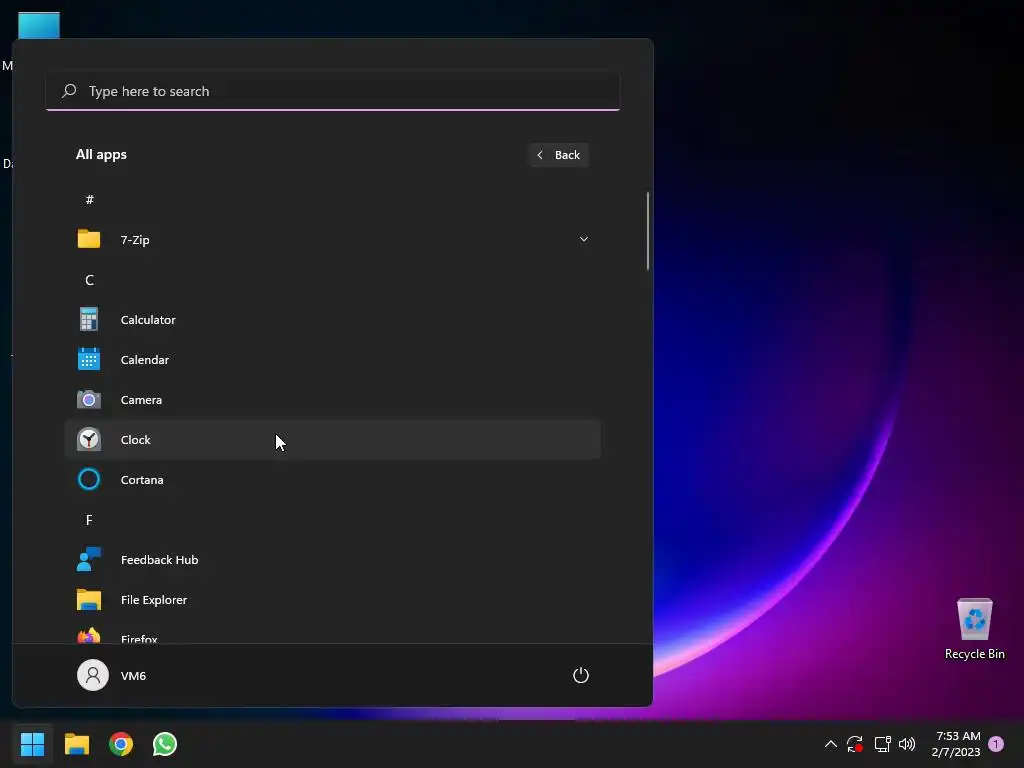Open File Explorer from the taskbar
The image size is (1024, 768).
click(x=76, y=744)
